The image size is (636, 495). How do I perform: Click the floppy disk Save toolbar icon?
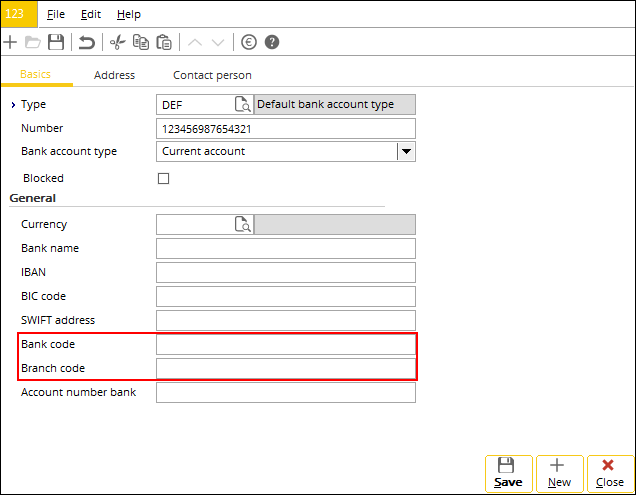tap(56, 42)
